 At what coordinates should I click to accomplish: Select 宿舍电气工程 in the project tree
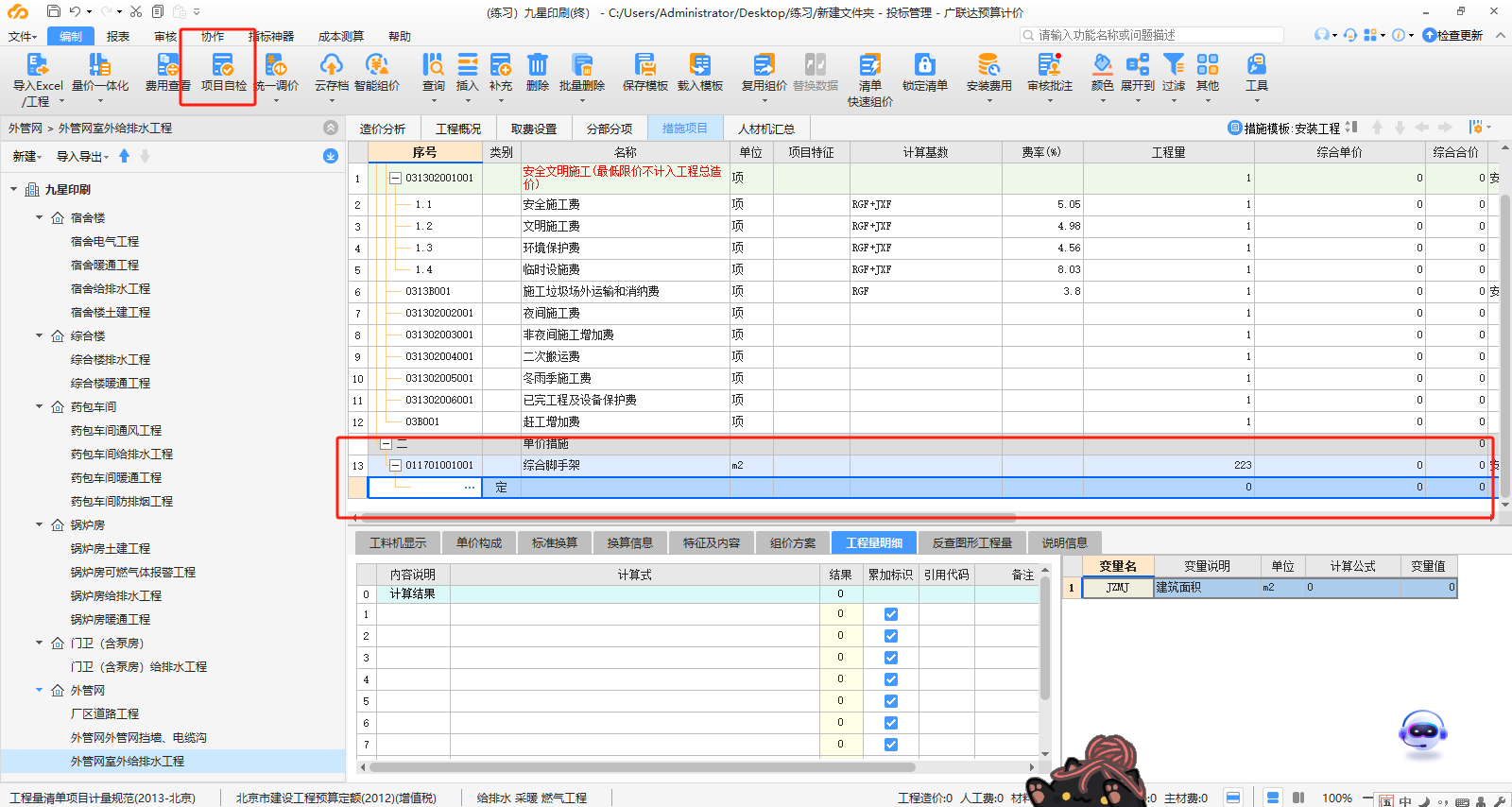click(105, 241)
